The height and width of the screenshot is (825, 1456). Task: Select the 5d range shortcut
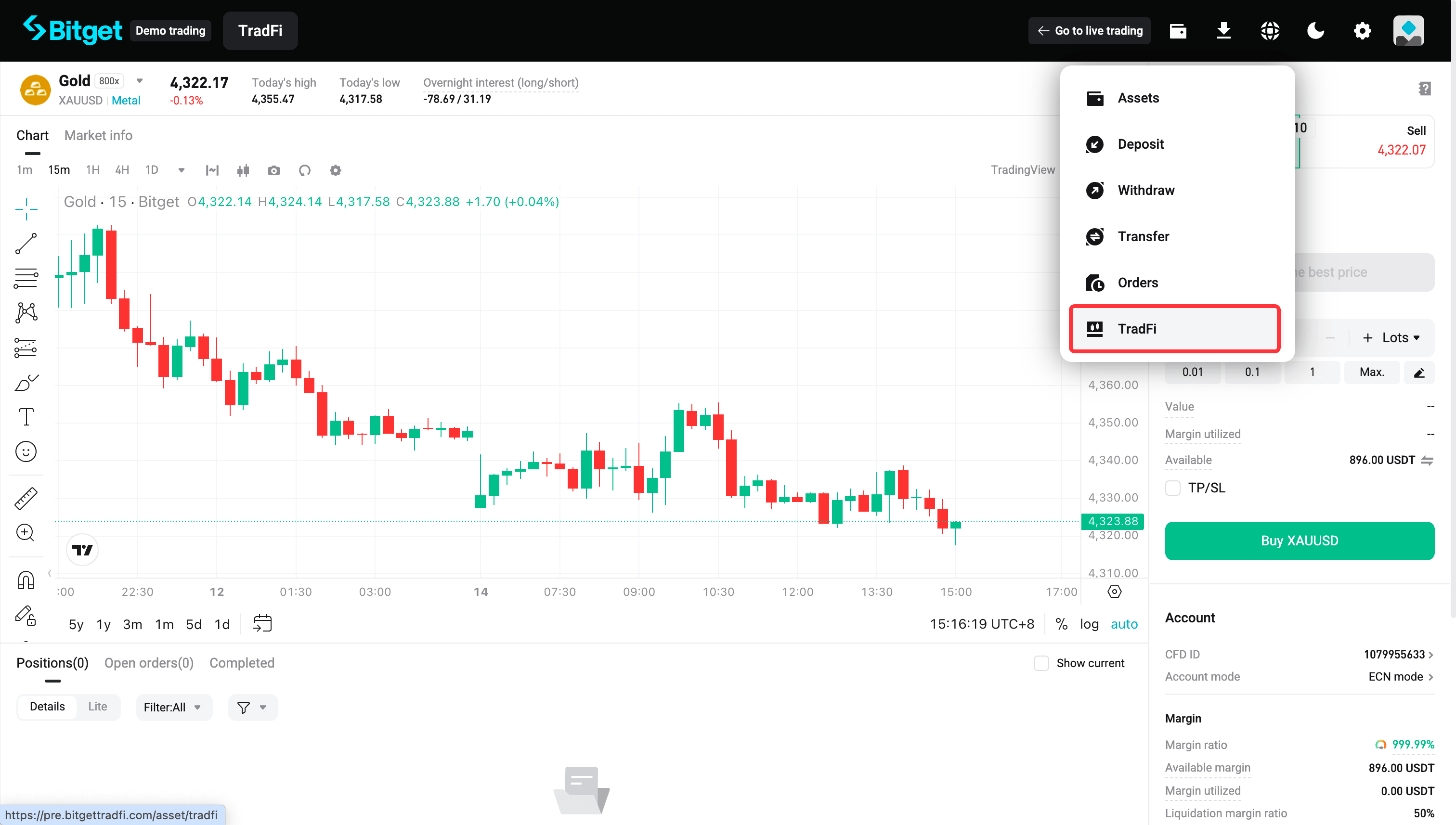[194, 624]
